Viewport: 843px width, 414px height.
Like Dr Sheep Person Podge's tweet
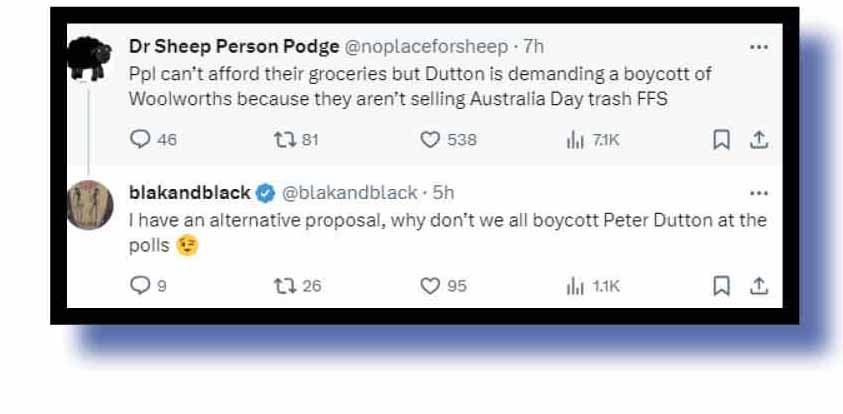coord(430,140)
